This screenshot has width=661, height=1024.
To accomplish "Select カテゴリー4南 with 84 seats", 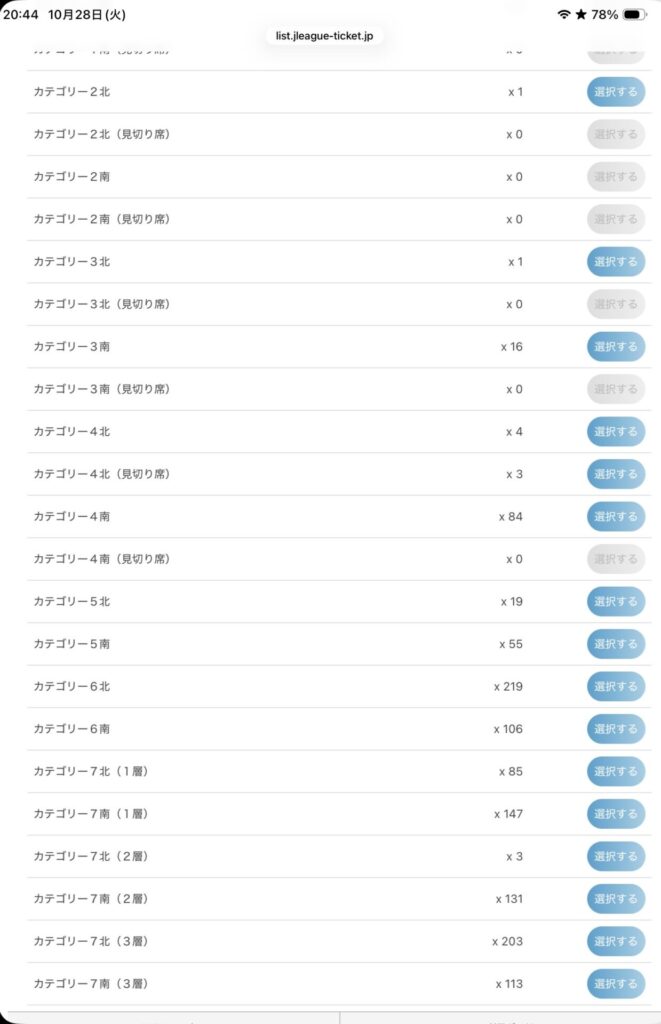I will pyautogui.click(x=615, y=517).
